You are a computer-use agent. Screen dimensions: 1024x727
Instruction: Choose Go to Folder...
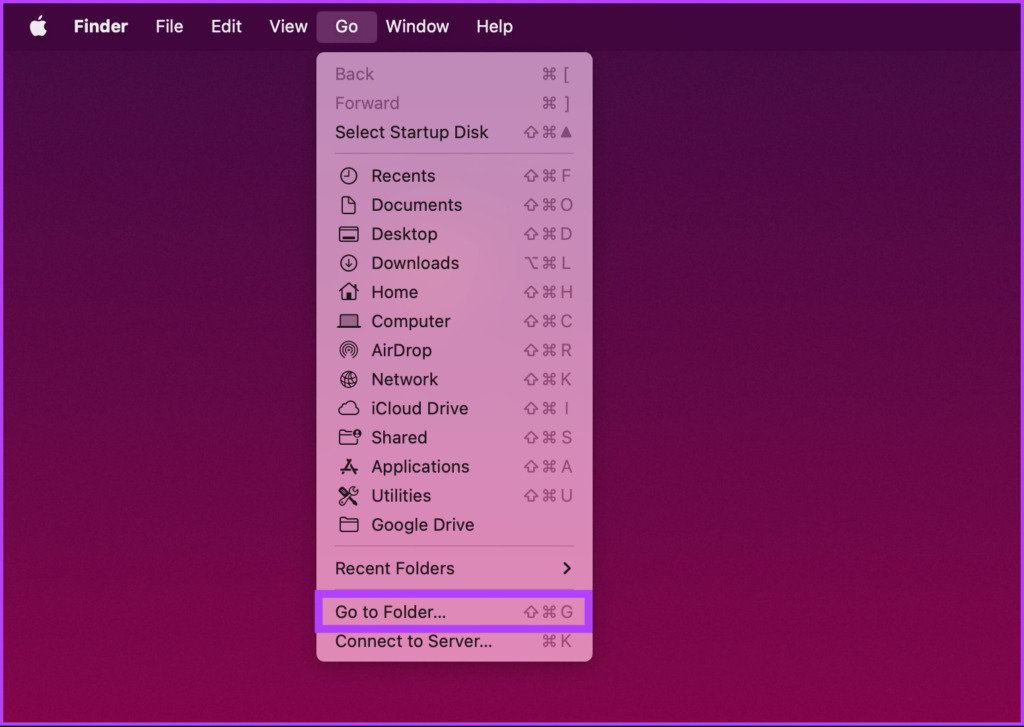pos(455,612)
